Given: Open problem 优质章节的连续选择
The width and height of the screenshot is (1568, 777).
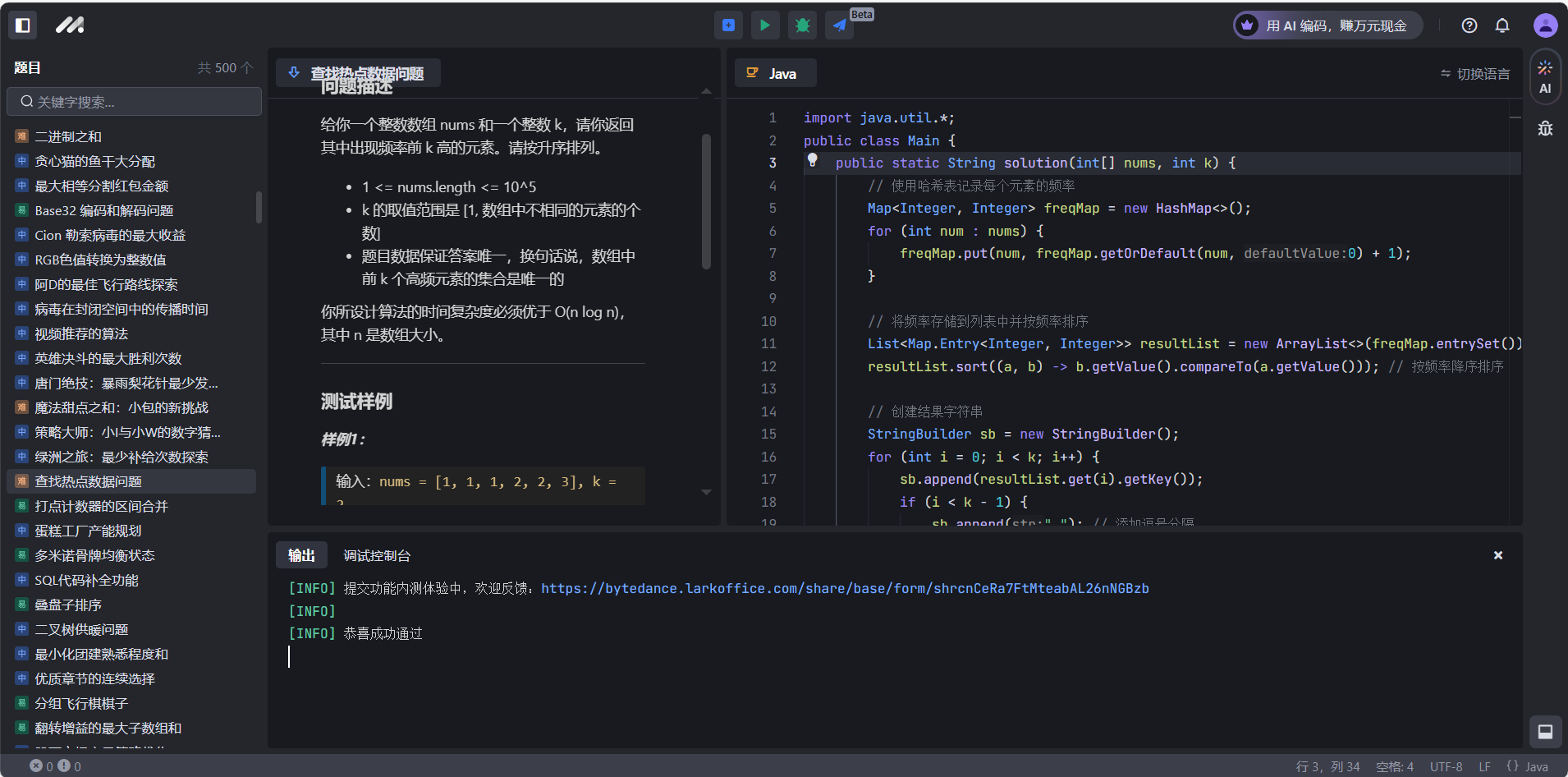Looking at the screenshot, I should tap(131, 678).
